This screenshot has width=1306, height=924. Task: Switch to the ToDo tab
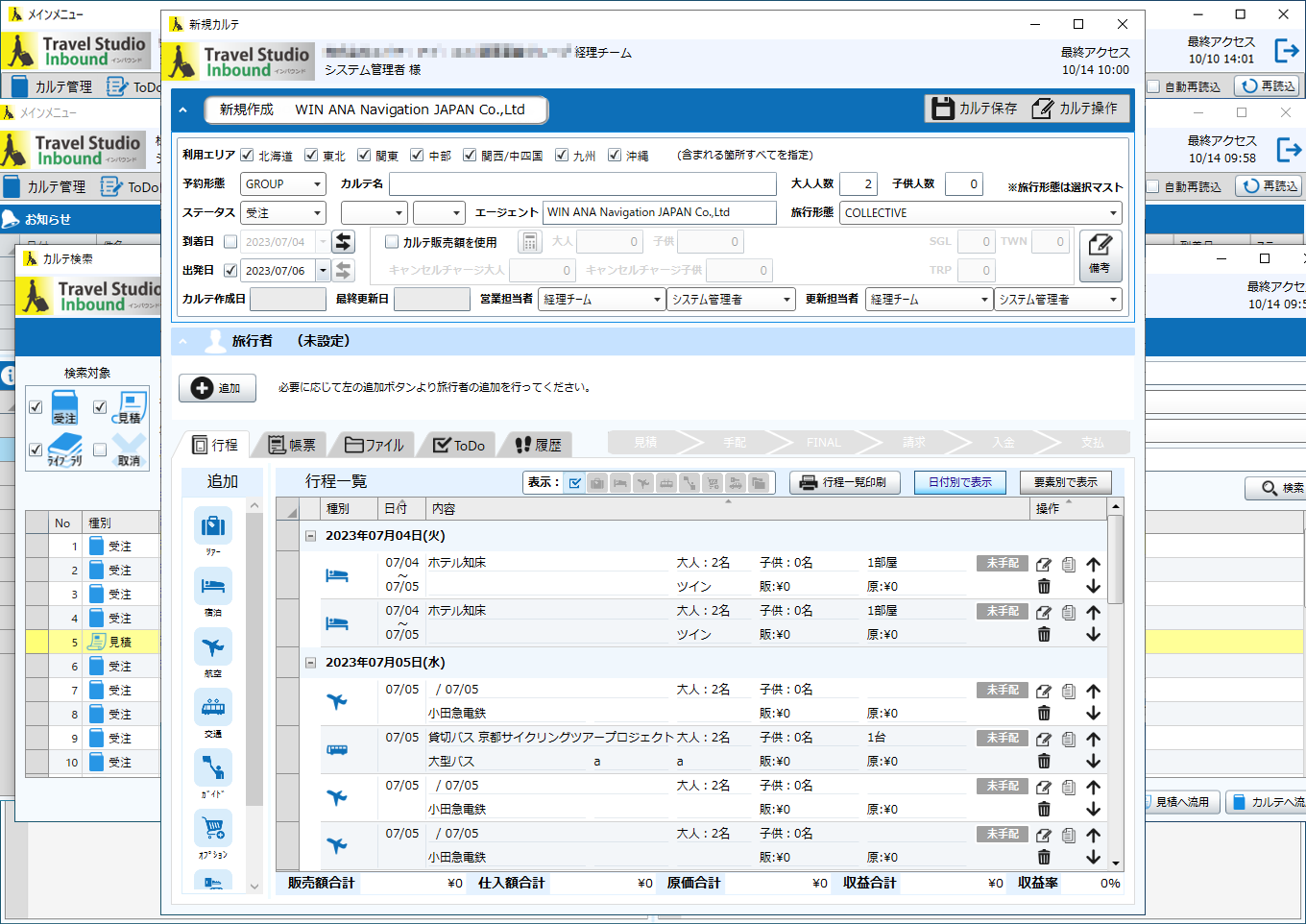pos(459,445)
